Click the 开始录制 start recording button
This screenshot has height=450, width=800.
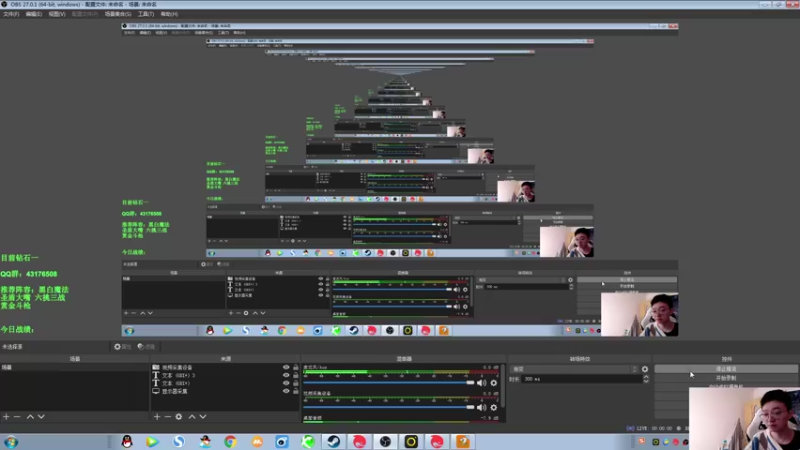pyautogui.click(x=726, y=378)
